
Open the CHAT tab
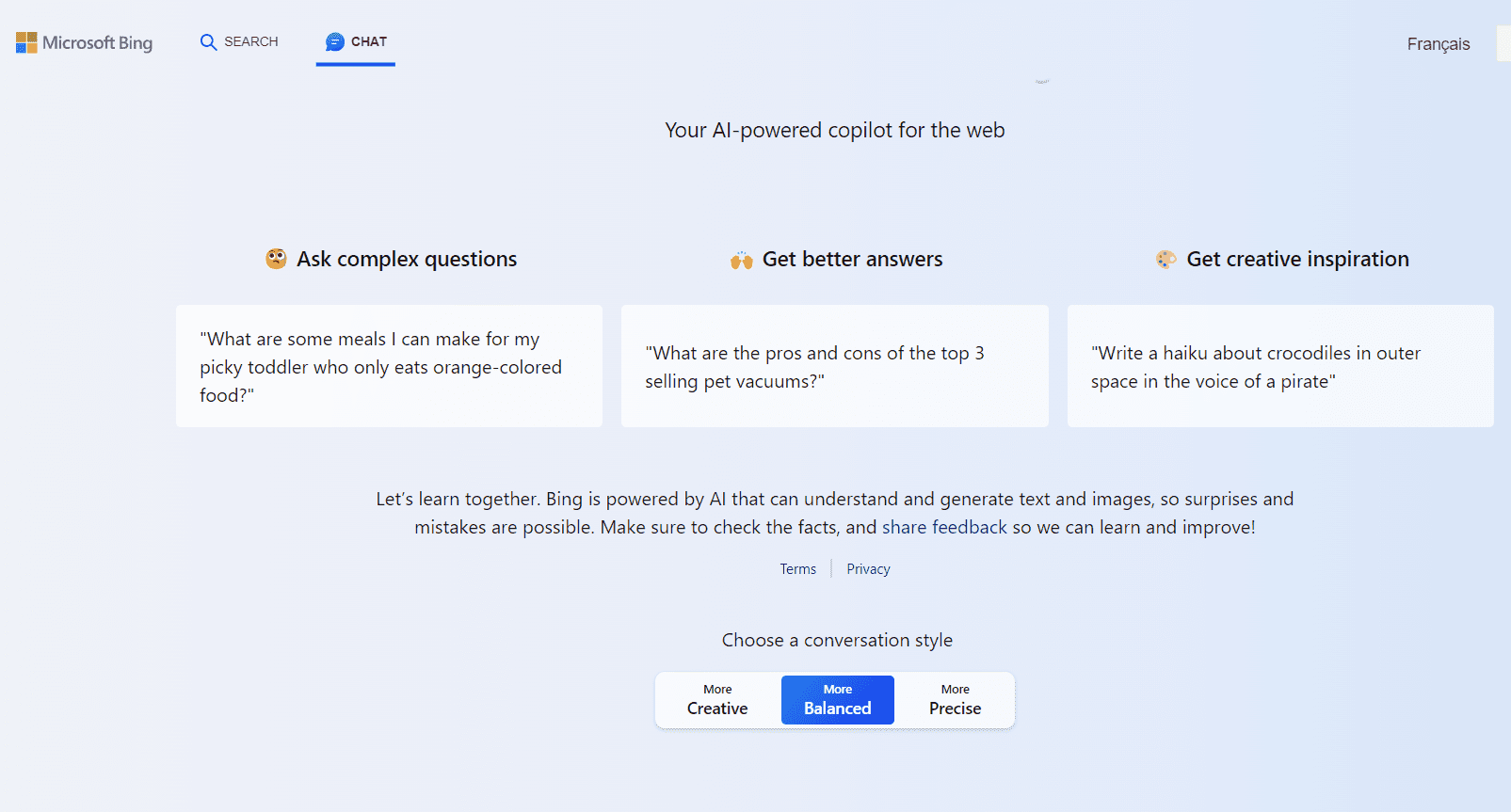[368, 41]
